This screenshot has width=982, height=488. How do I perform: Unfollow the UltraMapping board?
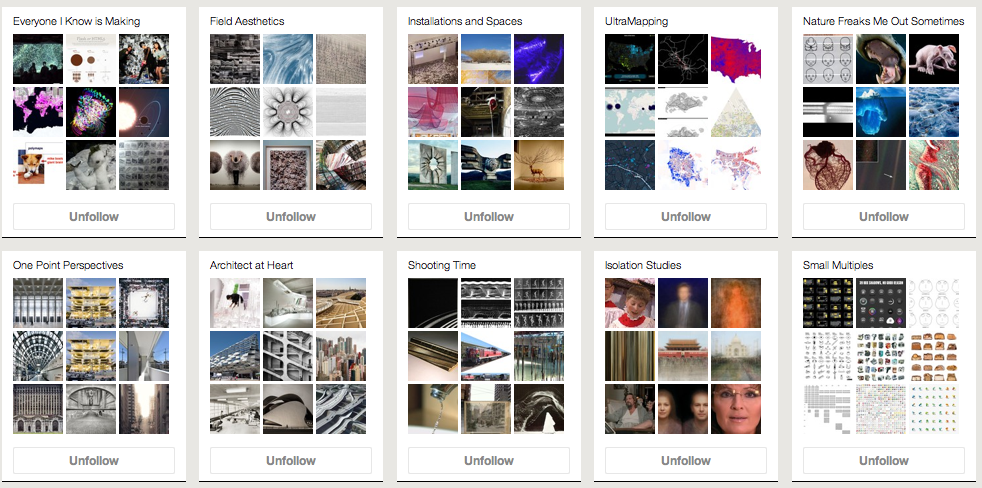[686, 217]
